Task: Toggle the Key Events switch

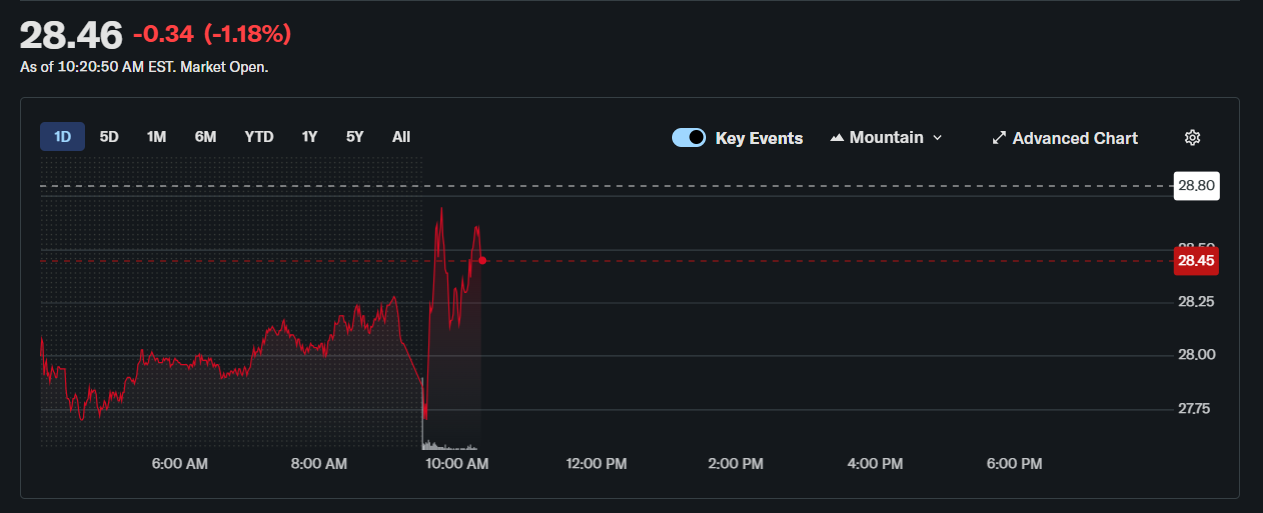Action: point(689,138)
